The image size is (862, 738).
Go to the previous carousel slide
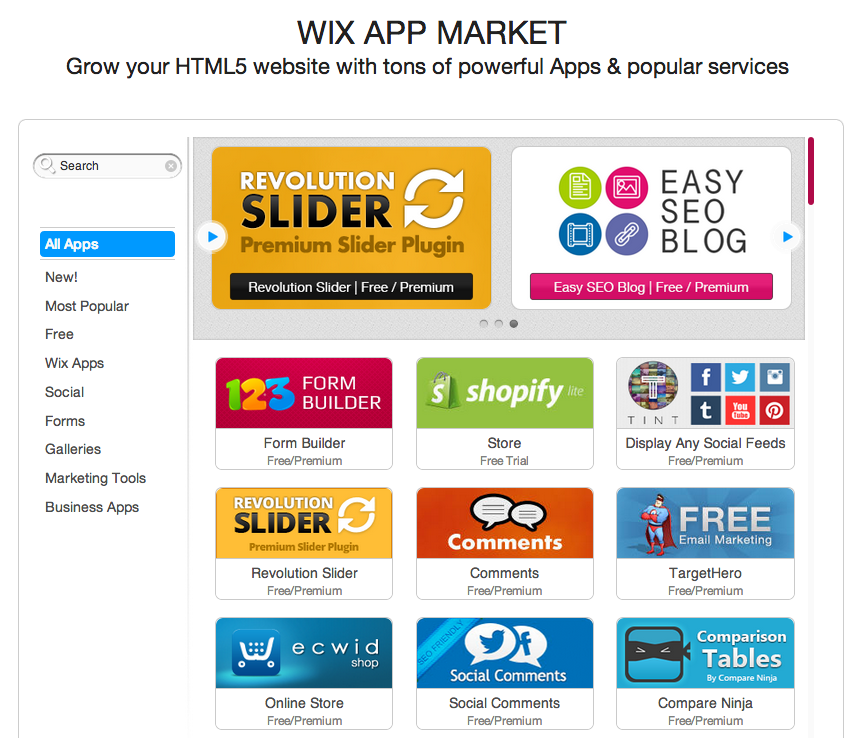(x=212, y=236)
